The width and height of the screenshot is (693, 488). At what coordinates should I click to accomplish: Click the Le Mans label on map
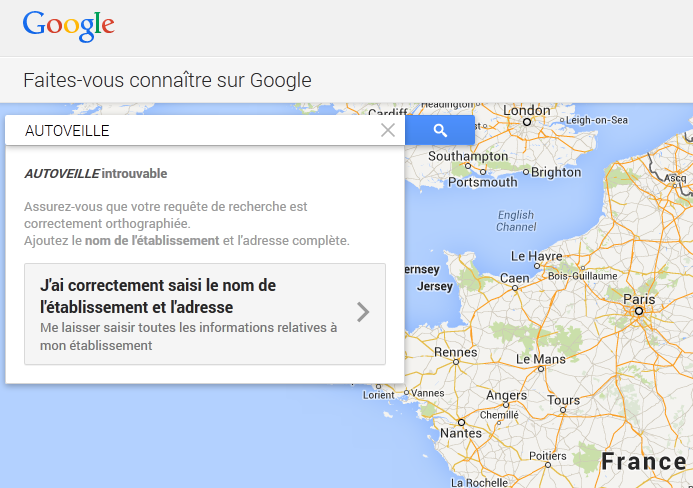541,358
